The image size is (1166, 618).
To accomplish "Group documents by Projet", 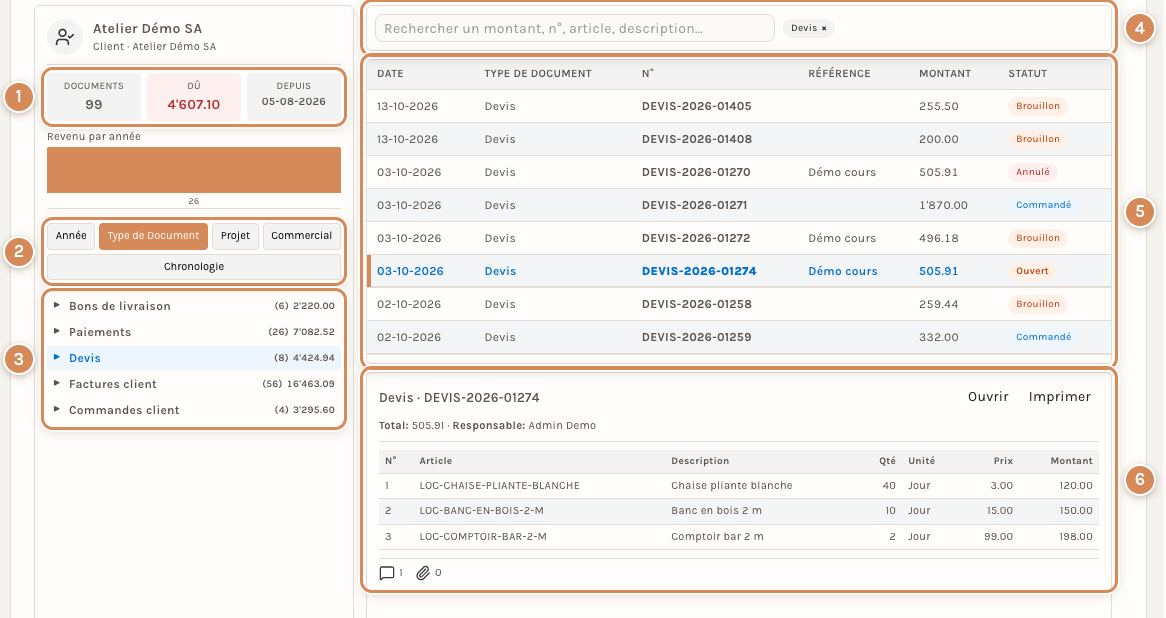I will tap(235, 236).
